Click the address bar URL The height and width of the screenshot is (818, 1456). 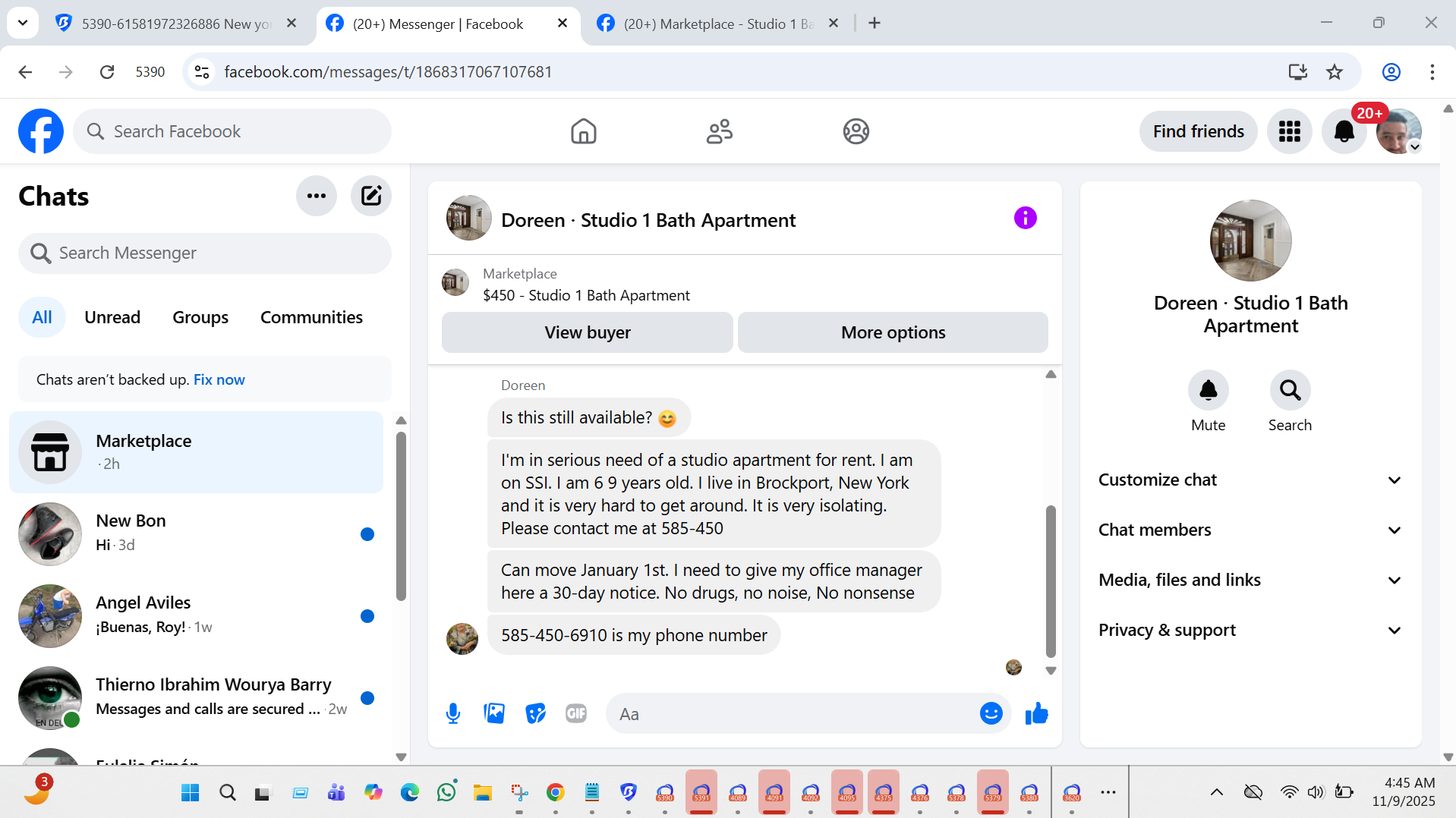coord(388,72)
